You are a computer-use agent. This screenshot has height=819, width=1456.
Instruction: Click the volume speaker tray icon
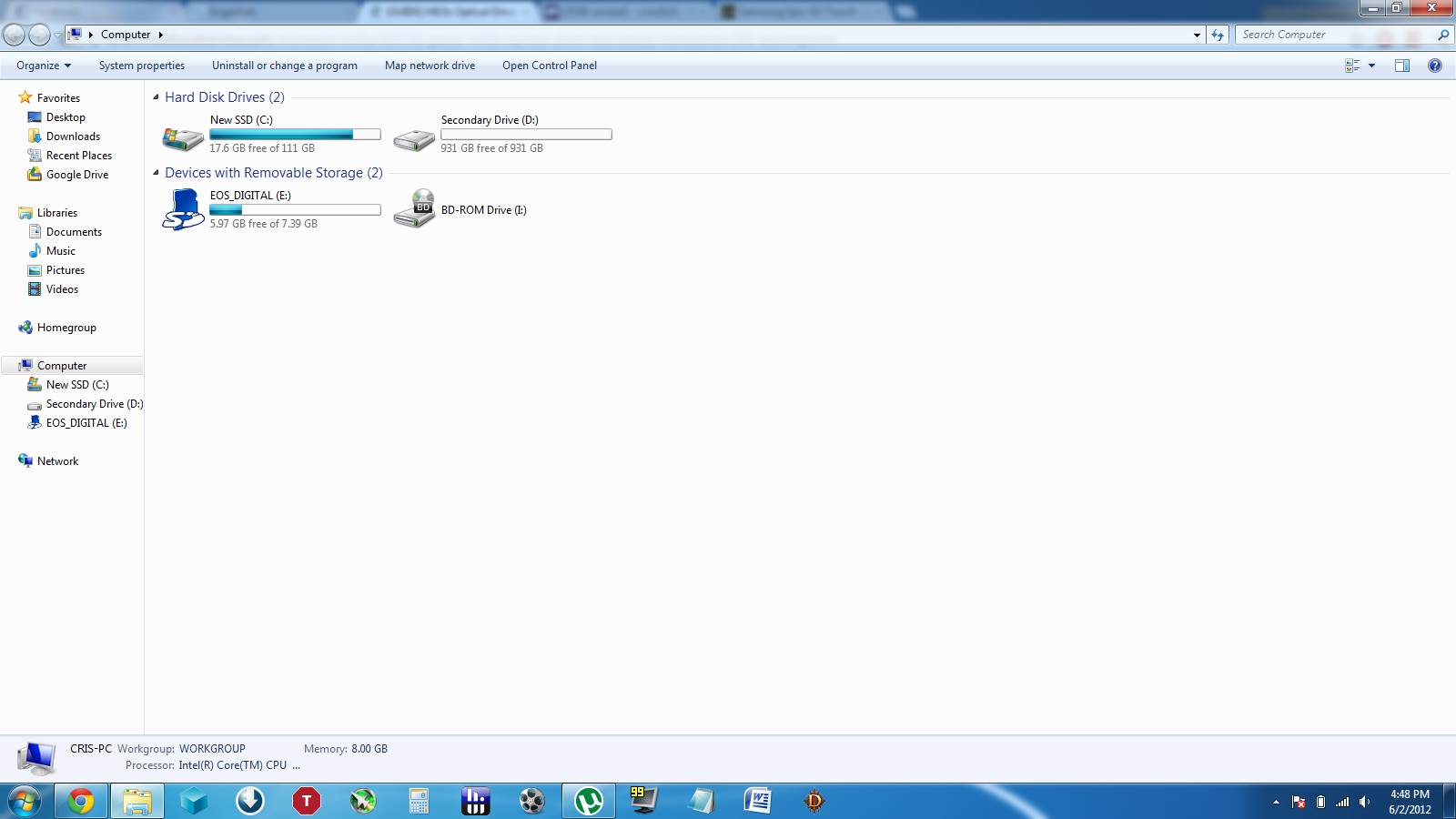tap(1364, 802)
